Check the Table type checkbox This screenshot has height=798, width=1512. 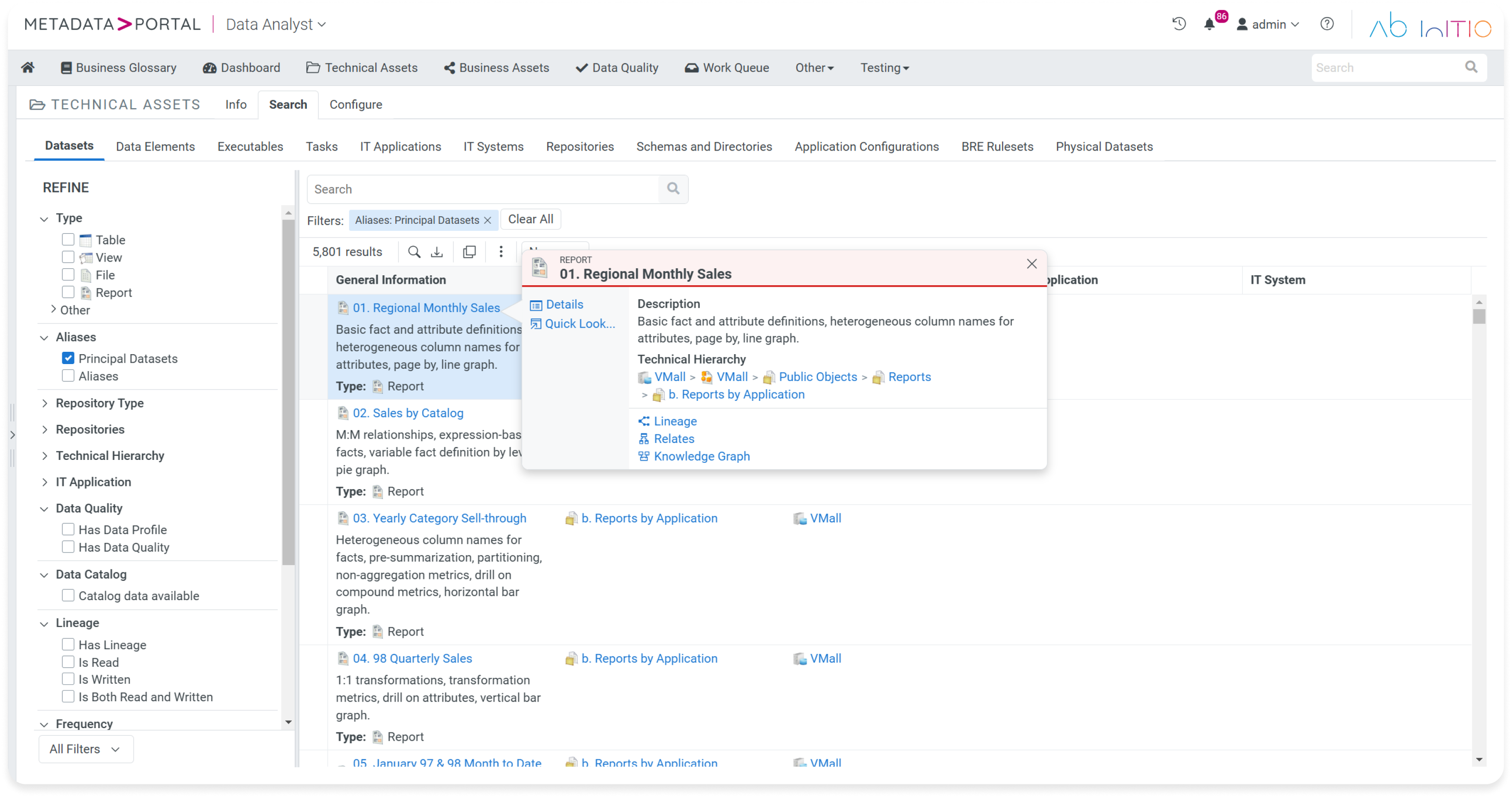[x=68, y=239]
